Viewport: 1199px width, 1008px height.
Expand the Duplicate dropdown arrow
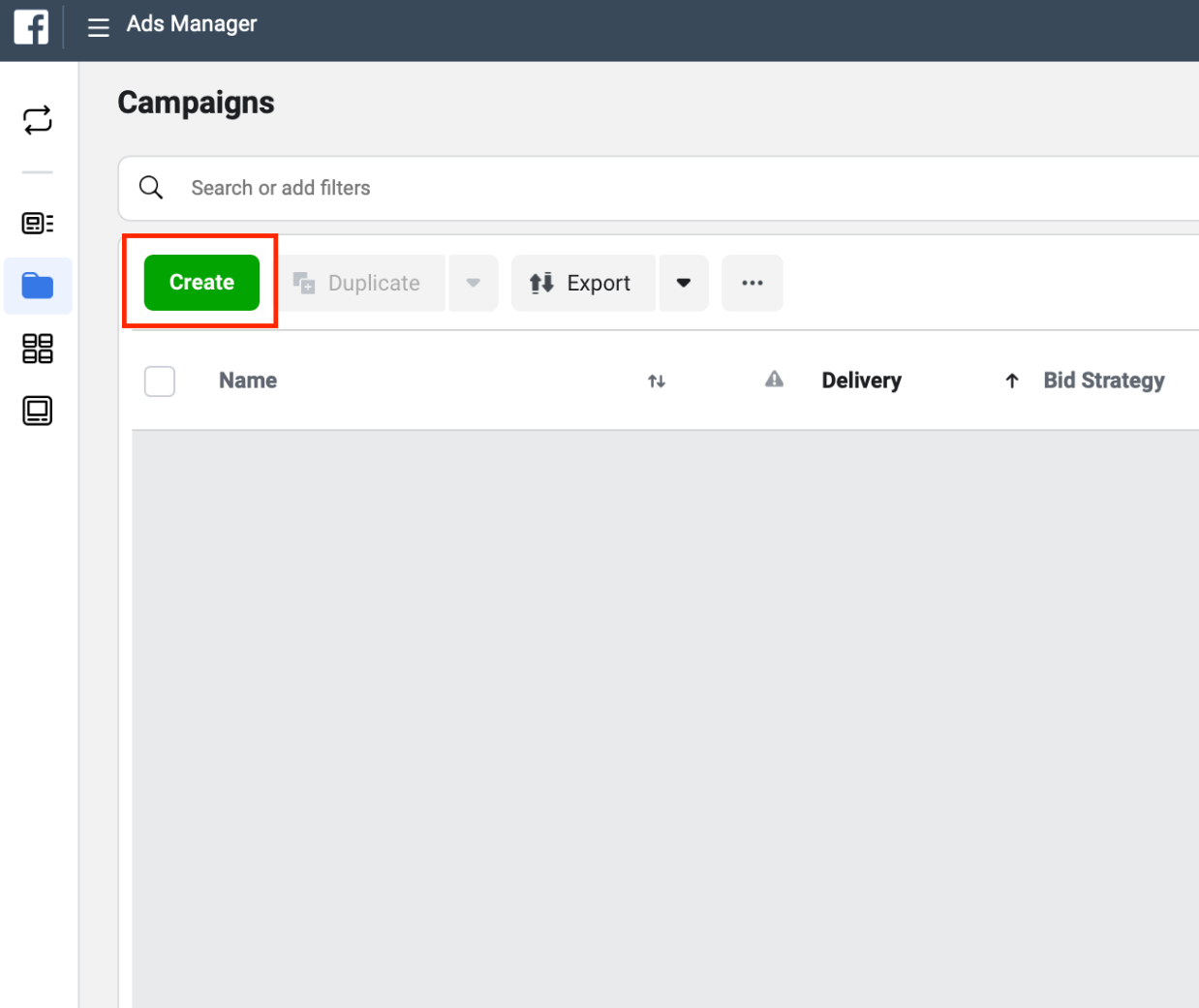pos(474,283)
